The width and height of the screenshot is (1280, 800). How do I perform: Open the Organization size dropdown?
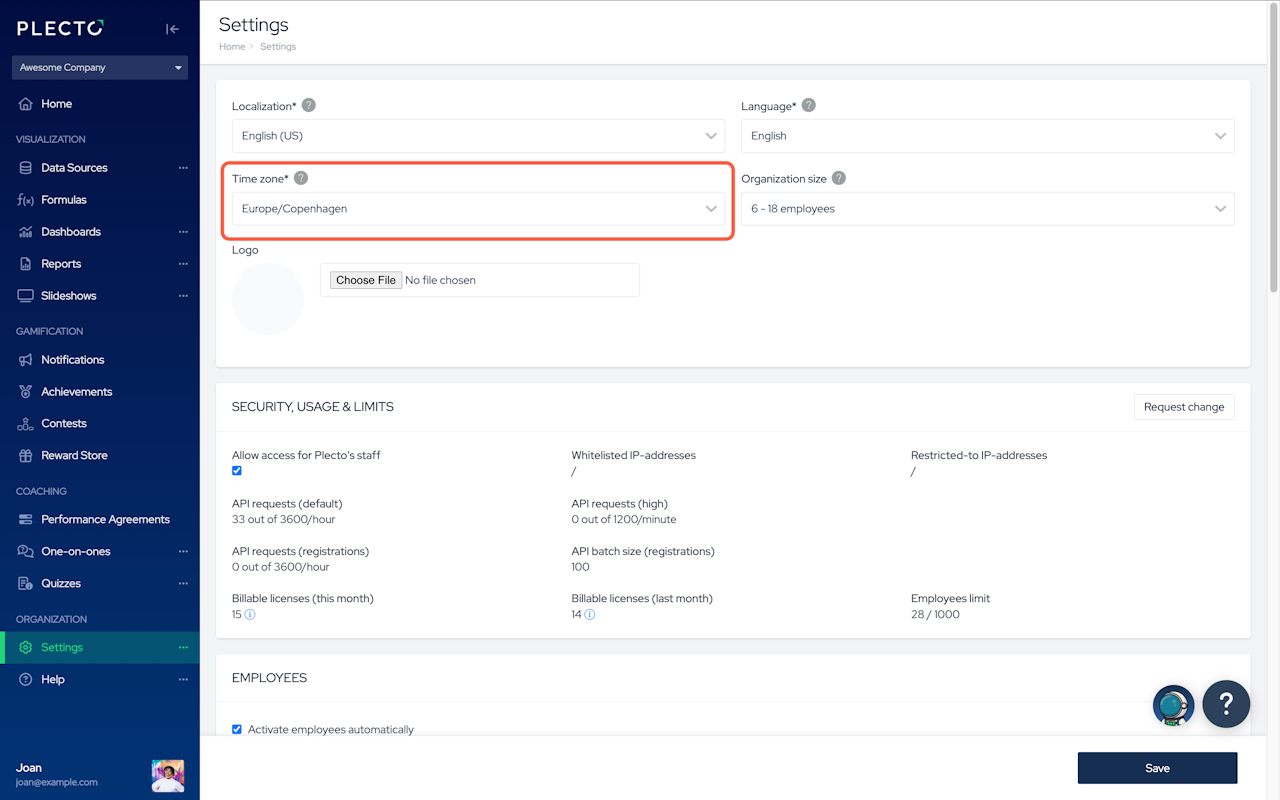click(x=987, y=209)
